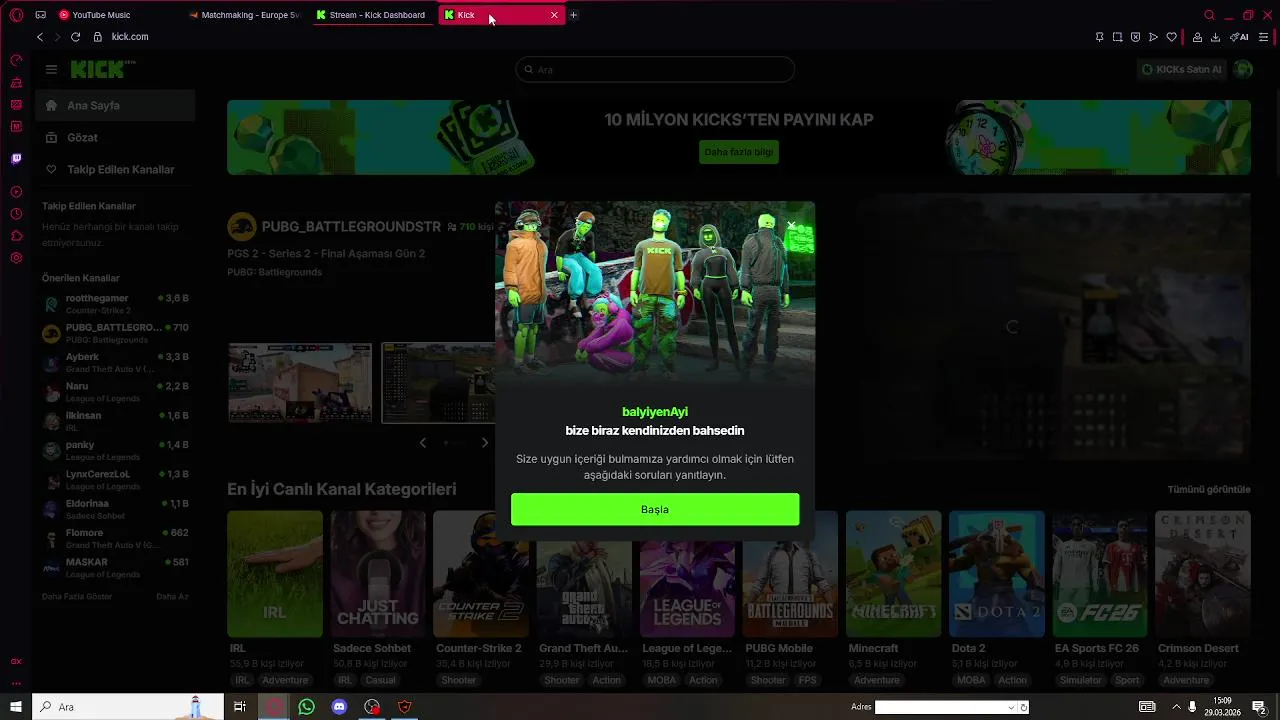Open the IRL category card
Viewport: 1280px width, 720px height.
click(275, 574)
